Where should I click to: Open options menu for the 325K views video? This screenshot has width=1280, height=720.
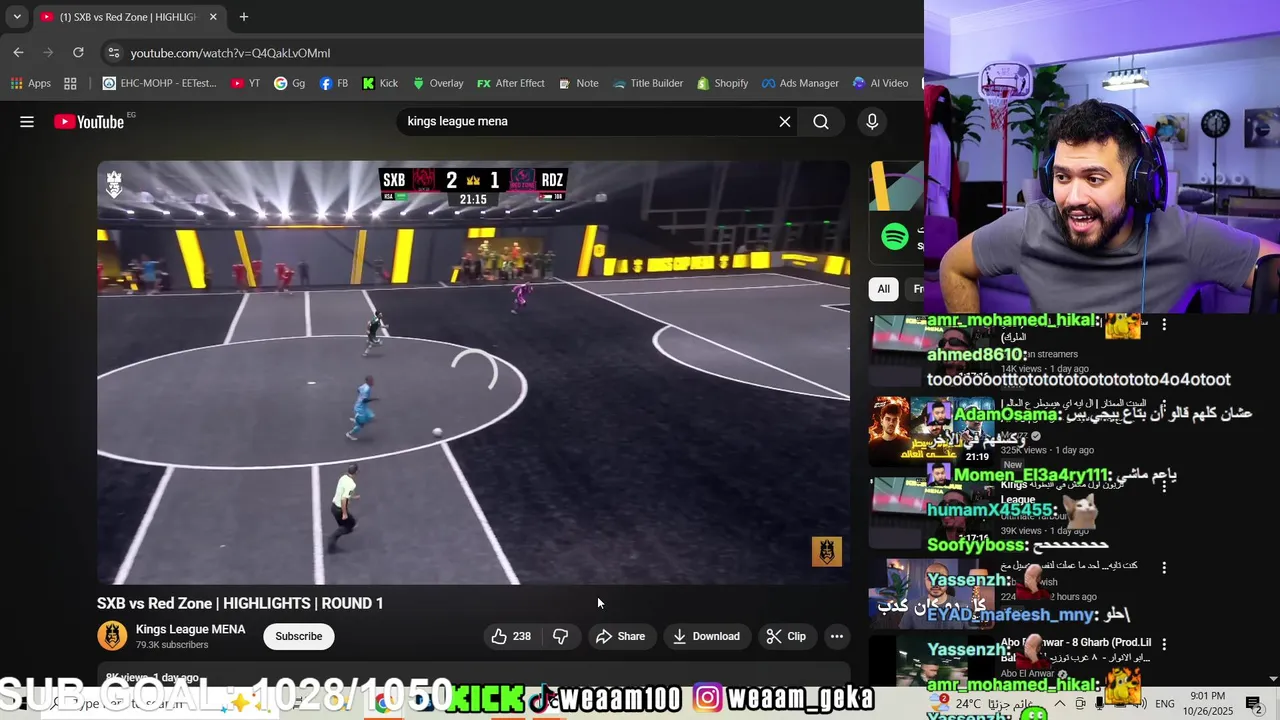[x=1164, y=407]
